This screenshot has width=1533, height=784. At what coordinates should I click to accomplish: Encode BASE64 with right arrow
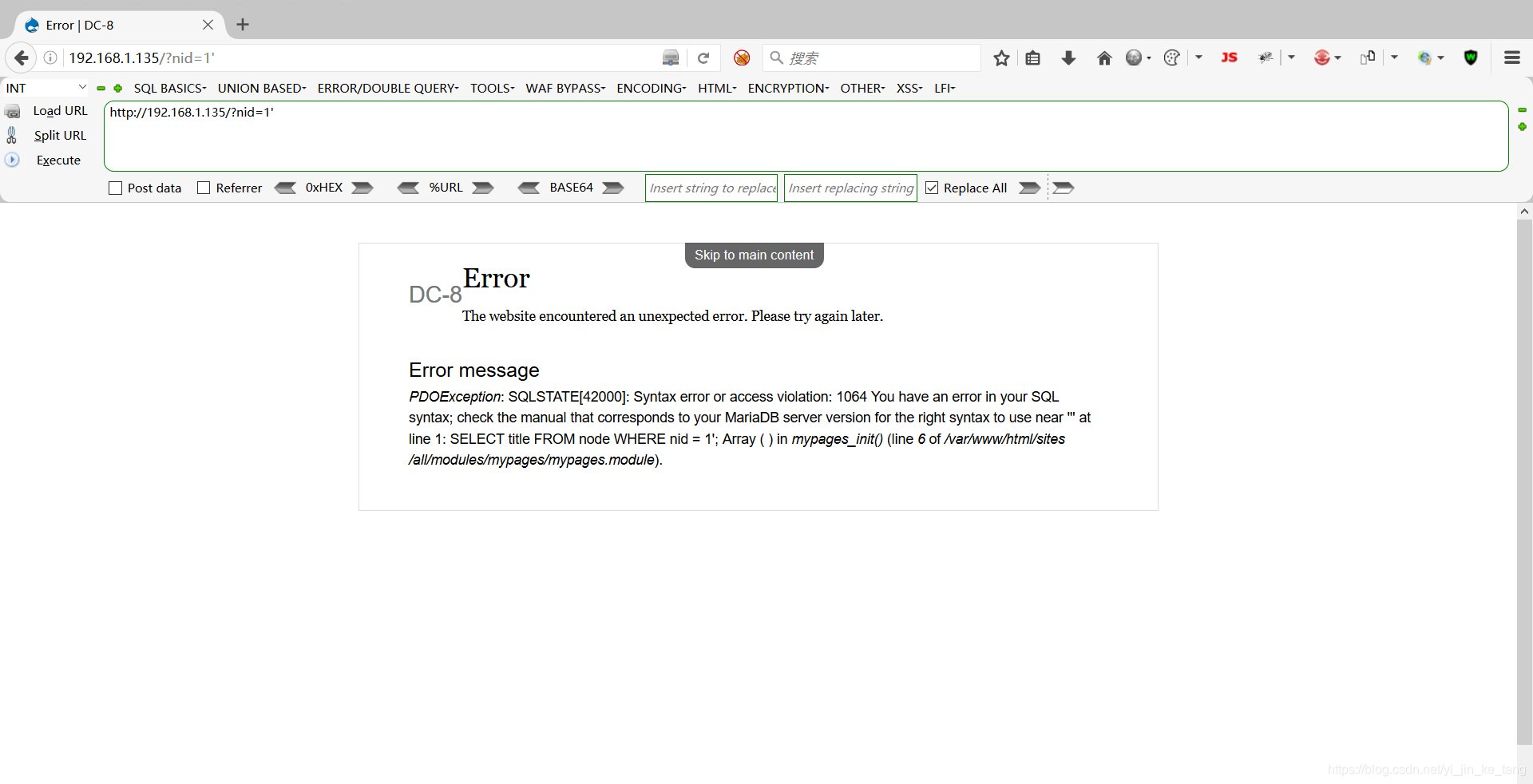coord(613,188)
